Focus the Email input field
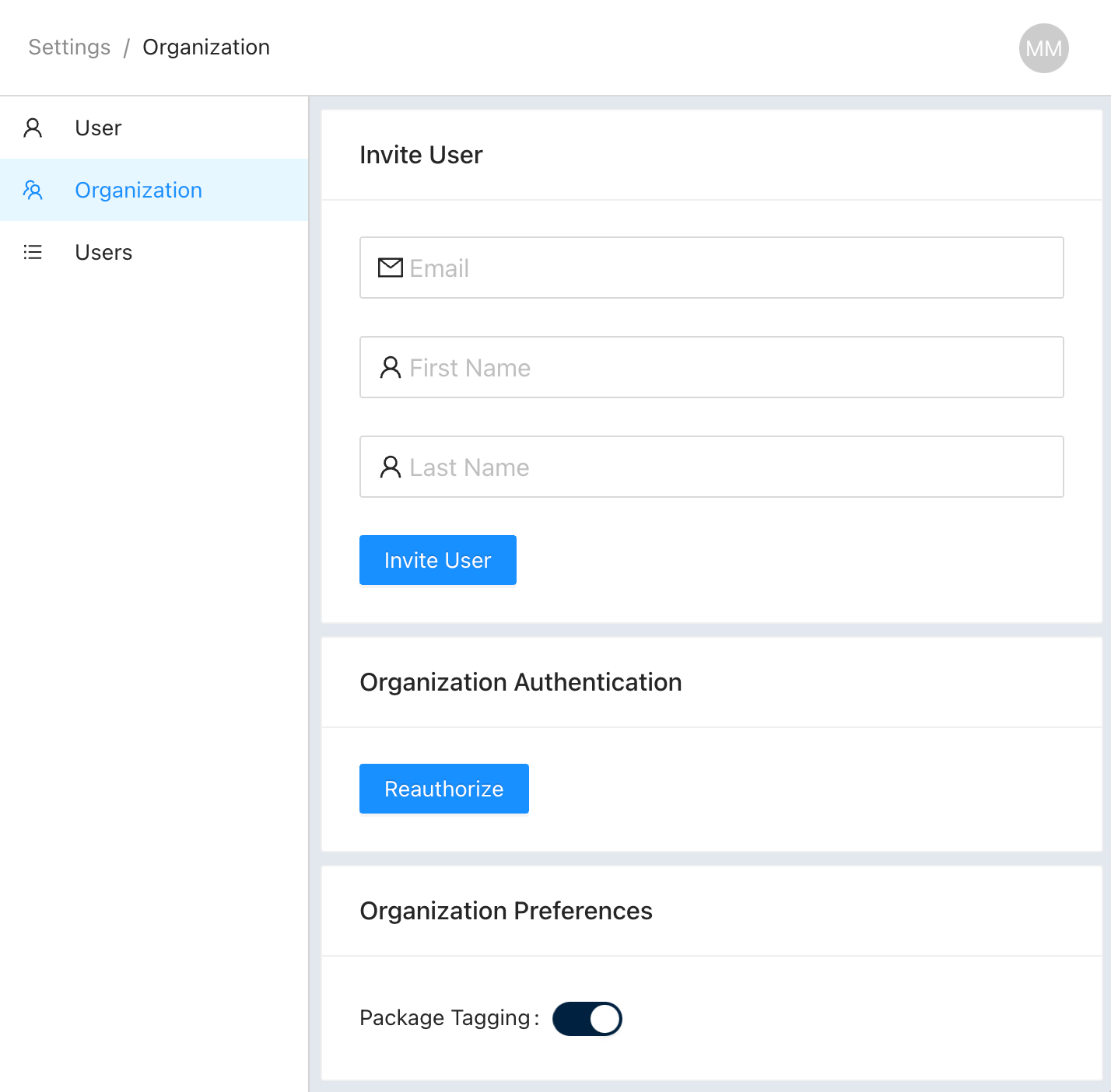Image resolution: width=1111 pixels, height=1092 pixels. [712, 268]
